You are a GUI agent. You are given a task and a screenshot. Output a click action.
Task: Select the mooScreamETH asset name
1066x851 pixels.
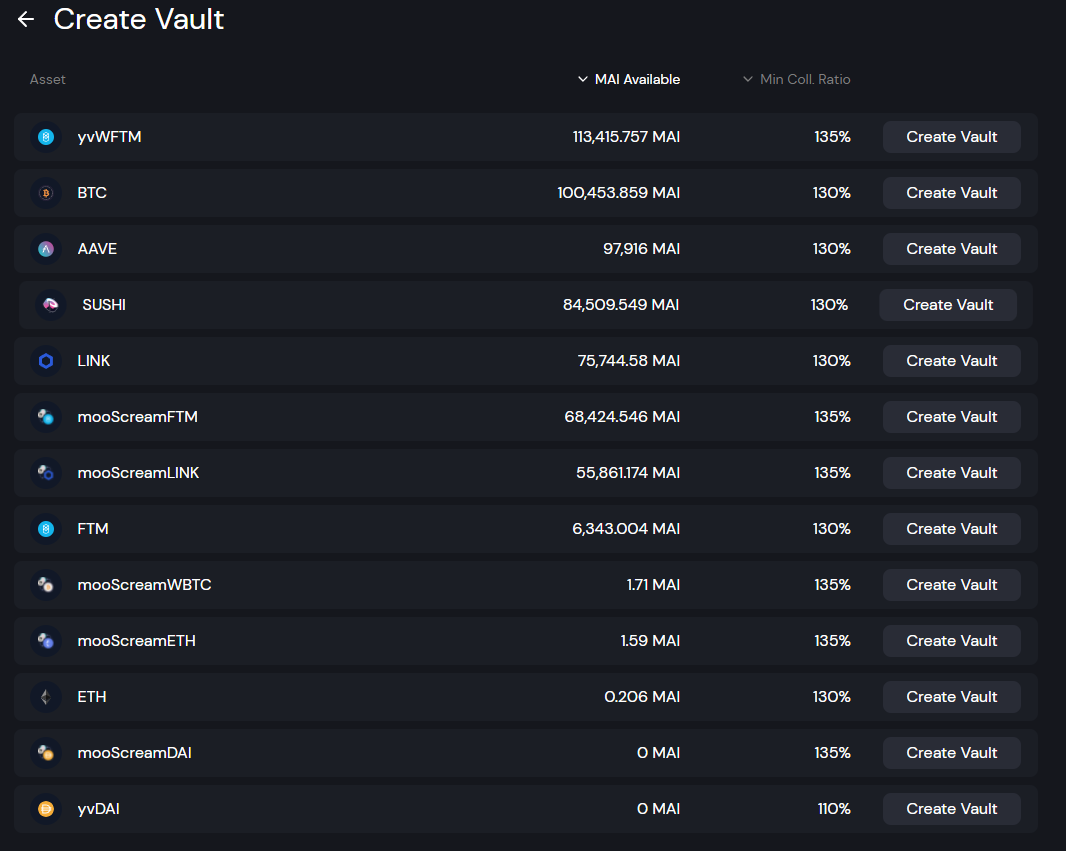pyautogui.click(x=137, y=641)
